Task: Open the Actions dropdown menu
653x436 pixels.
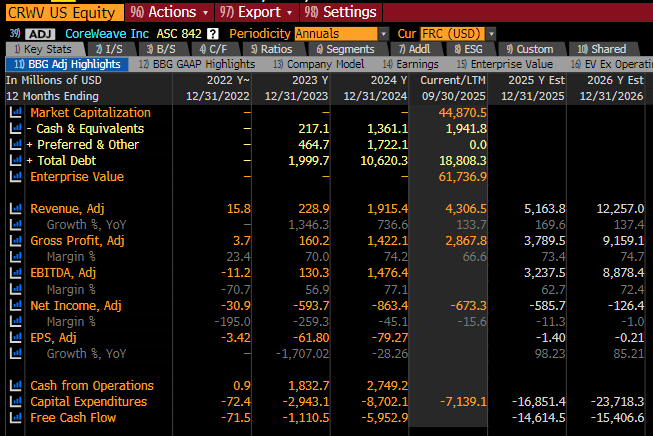Action: click(x=169, y=12)
